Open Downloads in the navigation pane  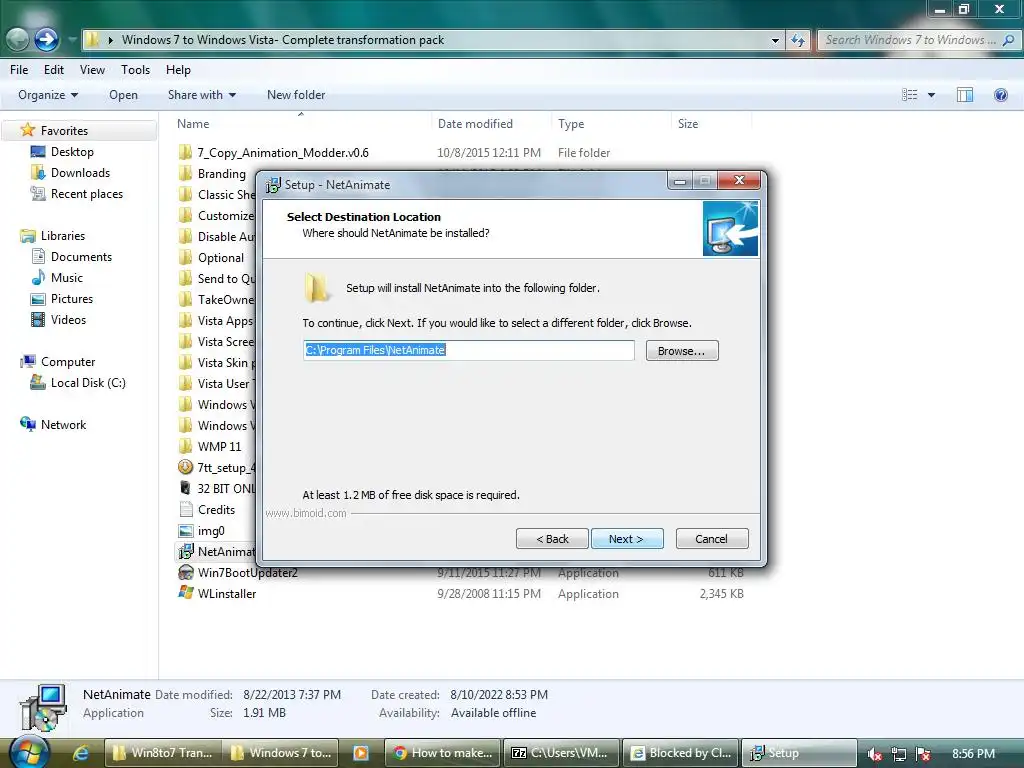[80, 172]
